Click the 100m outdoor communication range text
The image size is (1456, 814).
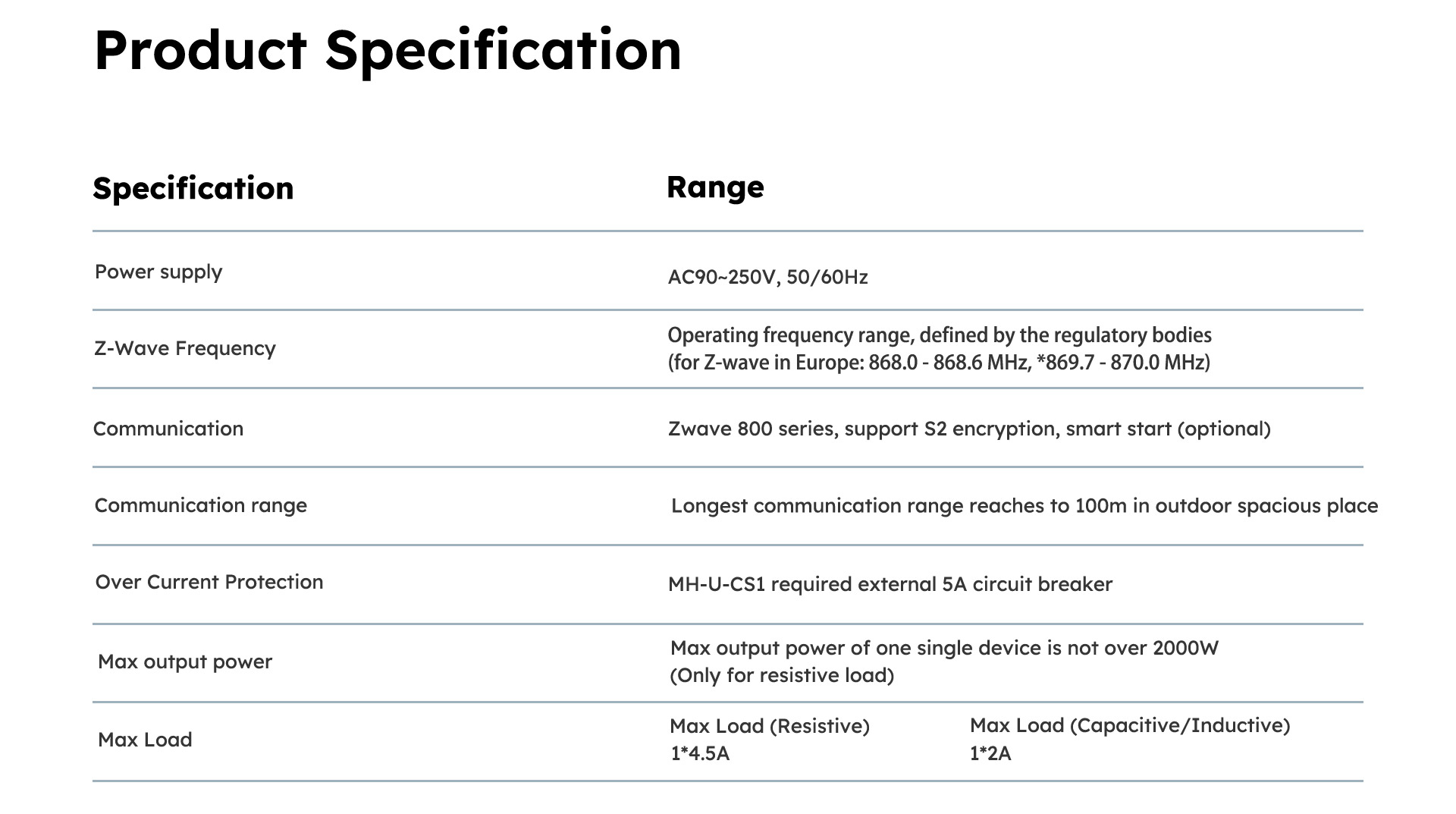point(1025,506)
